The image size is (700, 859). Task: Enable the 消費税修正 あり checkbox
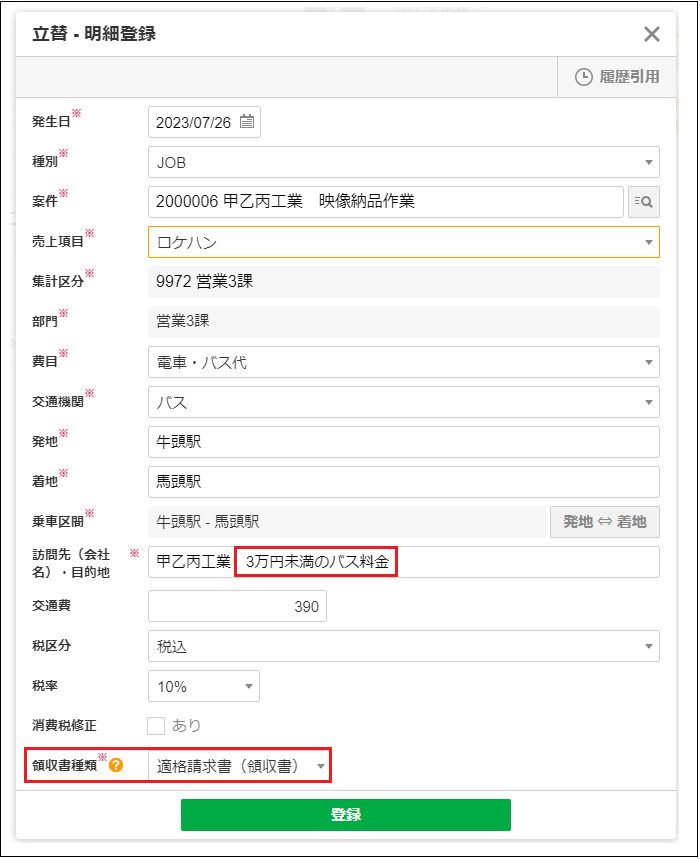pos(157,725)
